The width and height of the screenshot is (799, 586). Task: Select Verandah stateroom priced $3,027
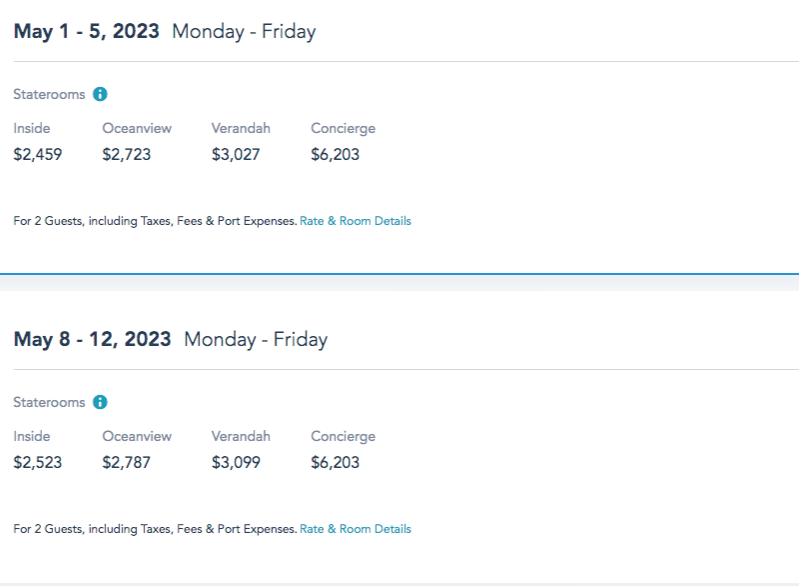[x=237, y=155]
